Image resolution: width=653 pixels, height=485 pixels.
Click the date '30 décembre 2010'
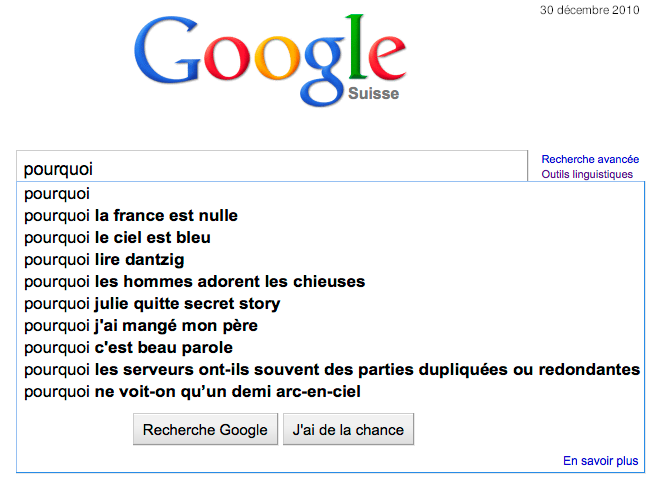(x=589, y=11)
